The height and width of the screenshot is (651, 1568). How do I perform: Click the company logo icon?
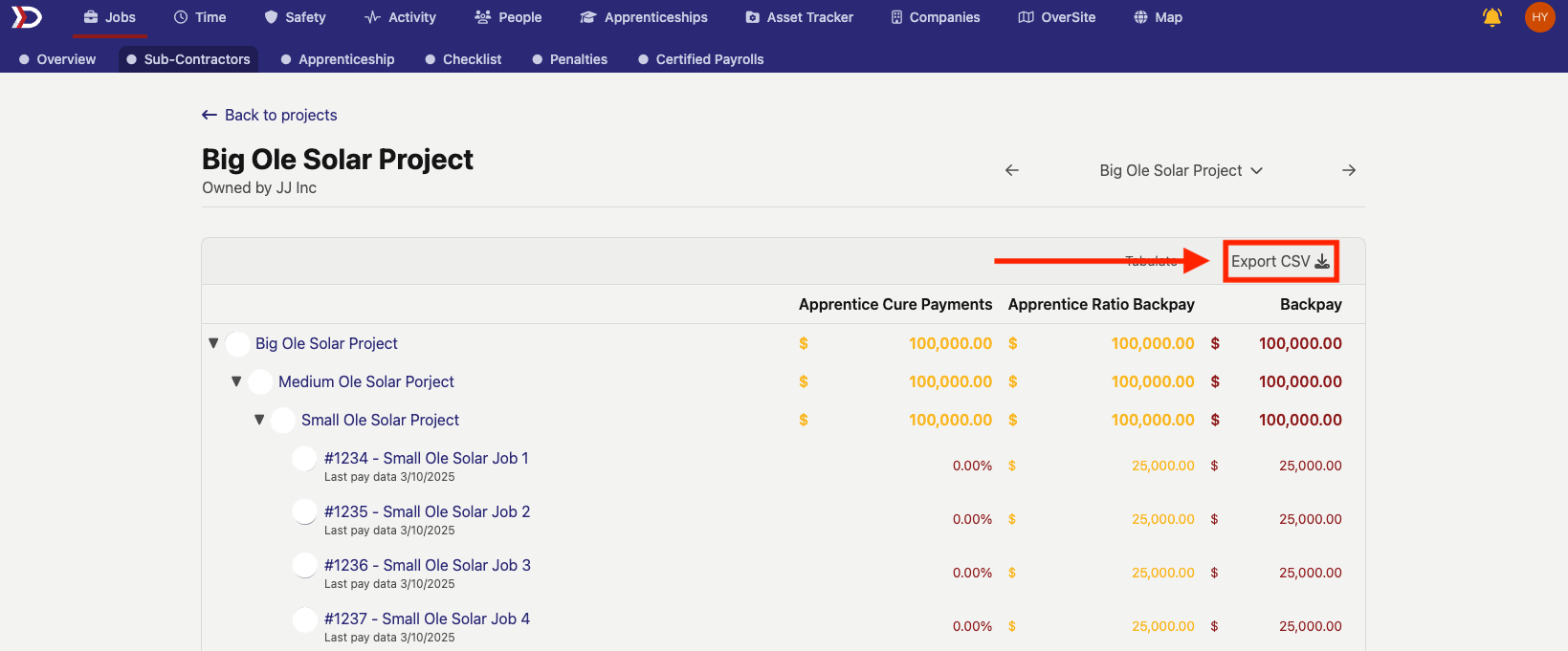27,17
